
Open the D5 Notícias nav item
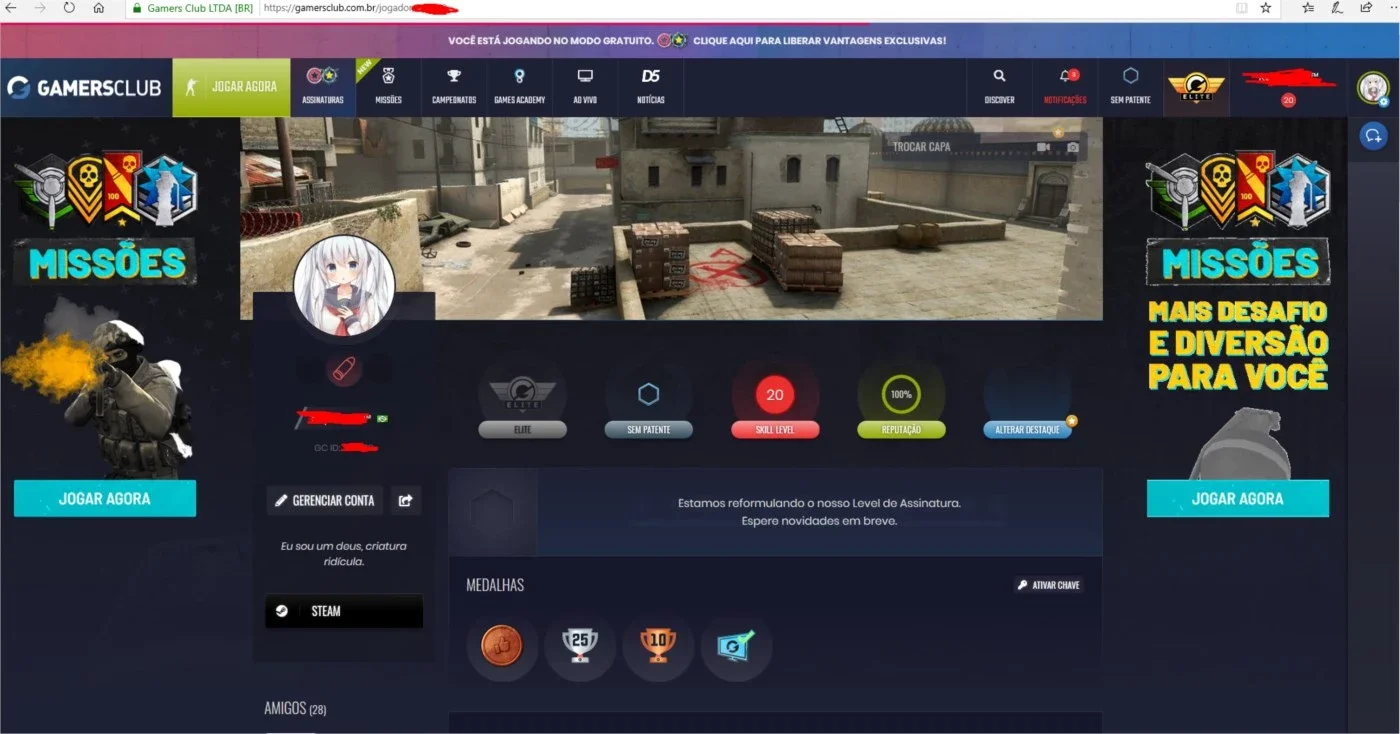click(x=651, y=87)
